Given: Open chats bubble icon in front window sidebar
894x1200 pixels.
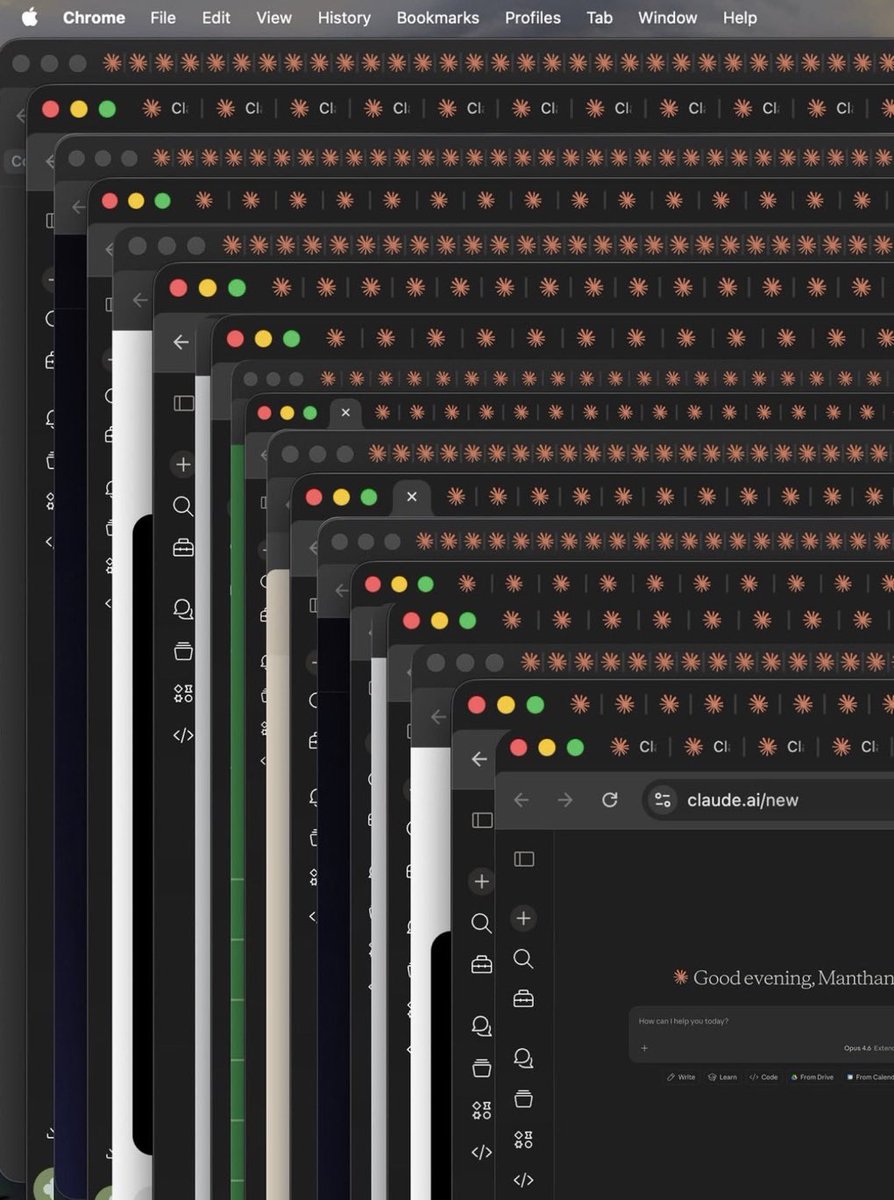Looking at the screenshot, I should pyautogui.click(x=523, y=1058).
